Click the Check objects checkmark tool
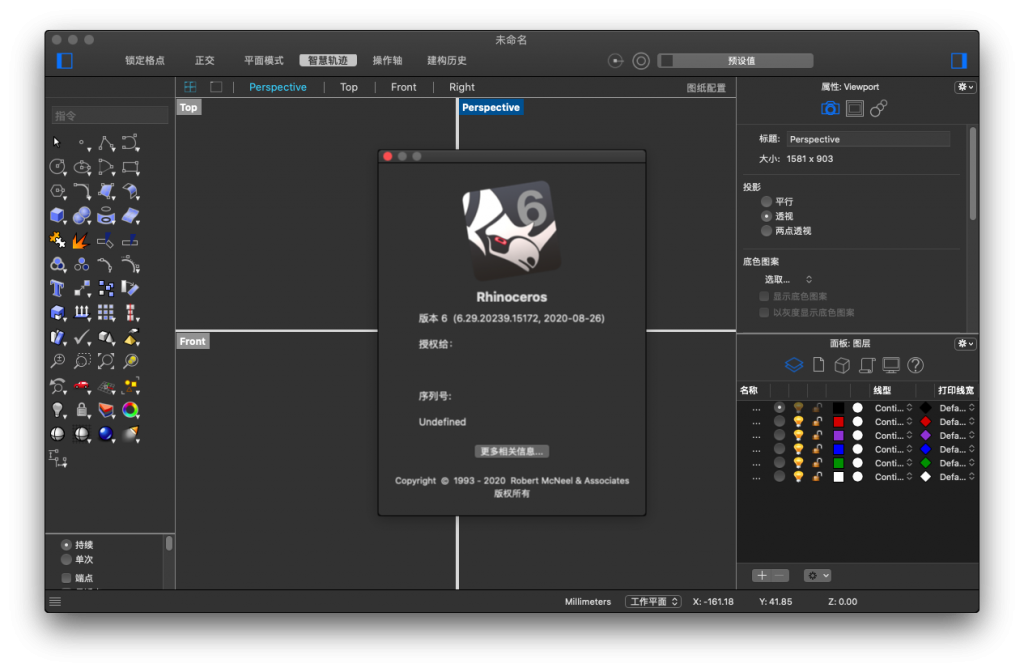This screenshot has width=1024, height=672. tap(82, 337)
